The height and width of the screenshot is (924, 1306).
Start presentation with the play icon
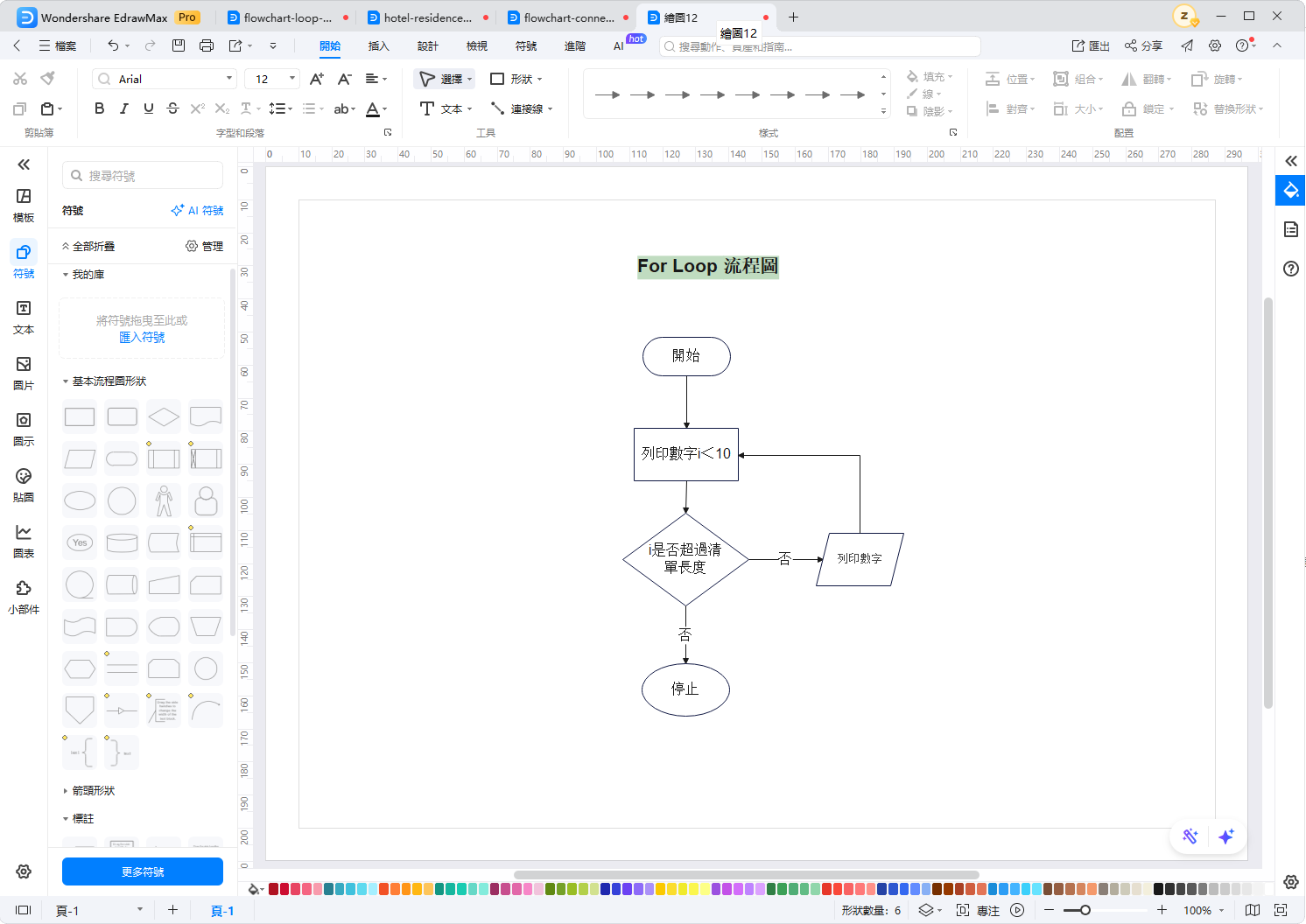[1017, 910]
